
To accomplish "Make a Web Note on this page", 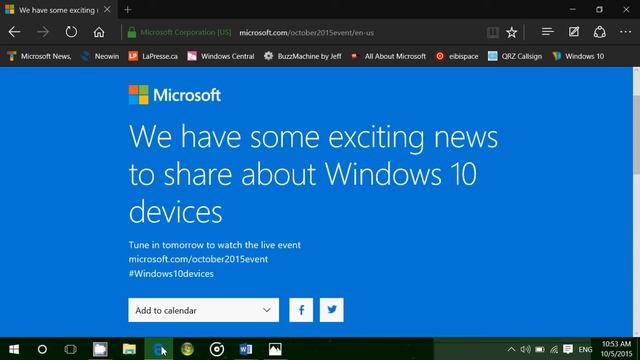I will [x=574, y=32].
